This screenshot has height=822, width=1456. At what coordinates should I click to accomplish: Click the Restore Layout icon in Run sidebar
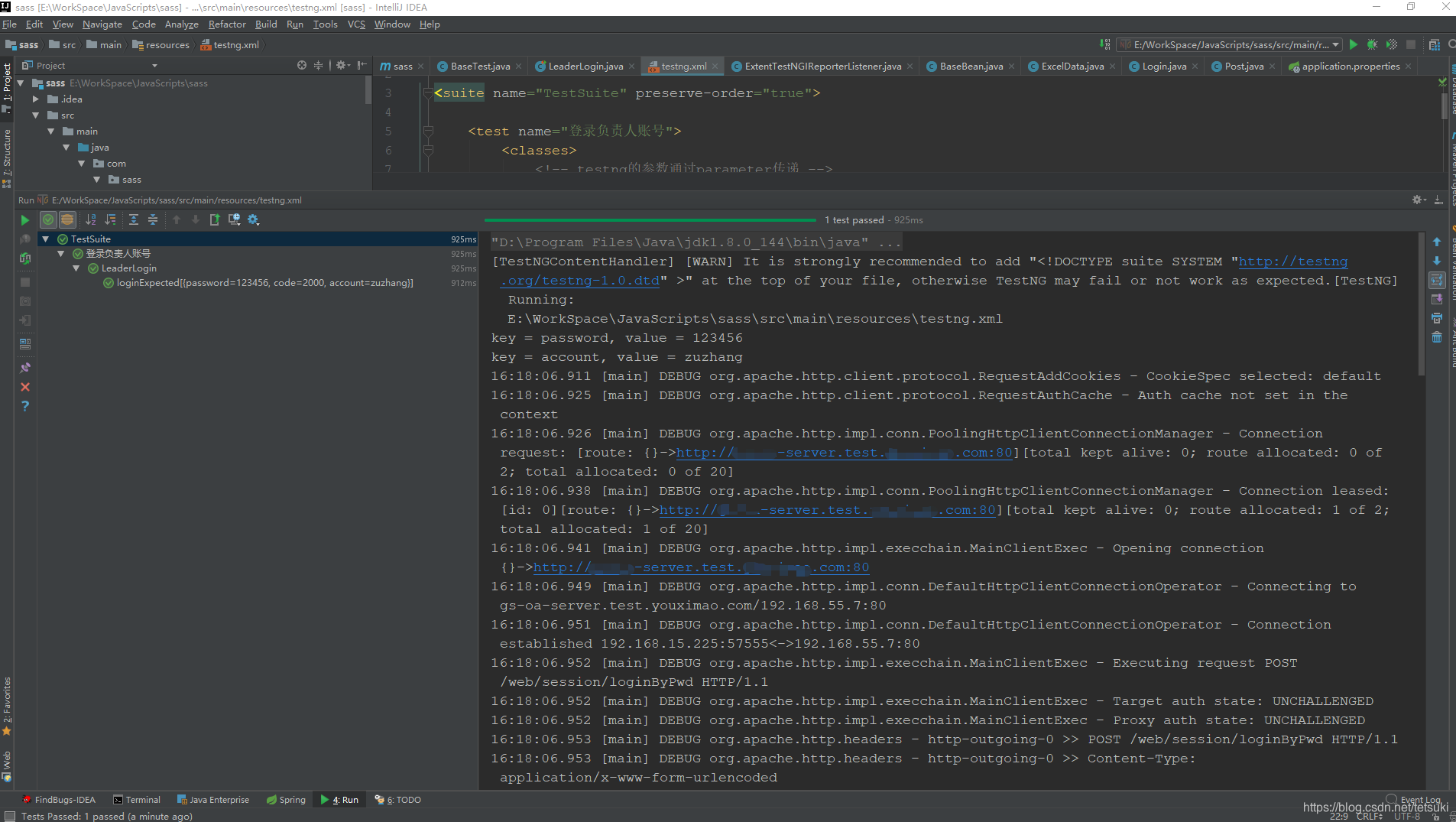point(25,344)
